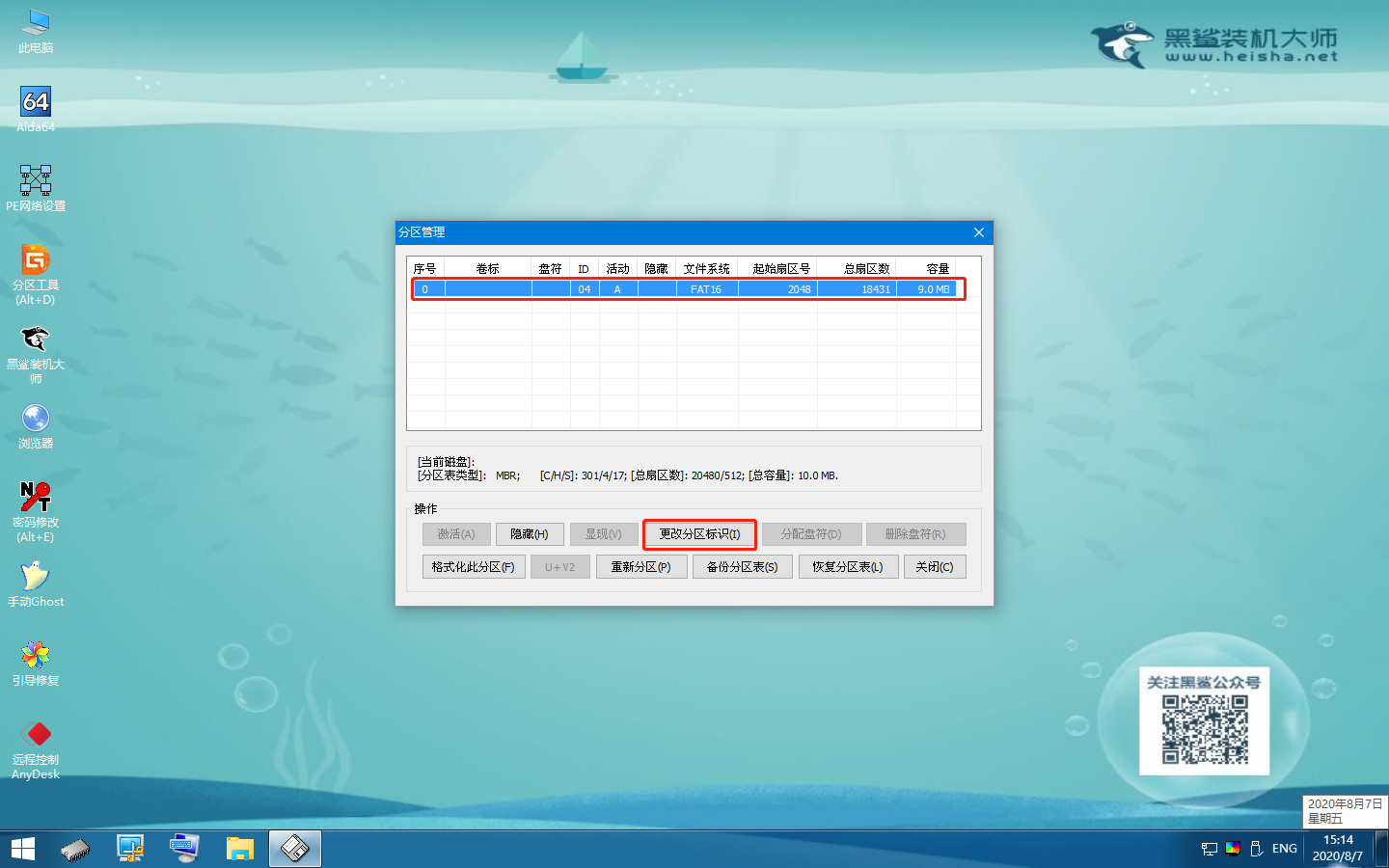Click the 卷标 column header
Screen dimensions: 1389x868
(x=488, y=268)
